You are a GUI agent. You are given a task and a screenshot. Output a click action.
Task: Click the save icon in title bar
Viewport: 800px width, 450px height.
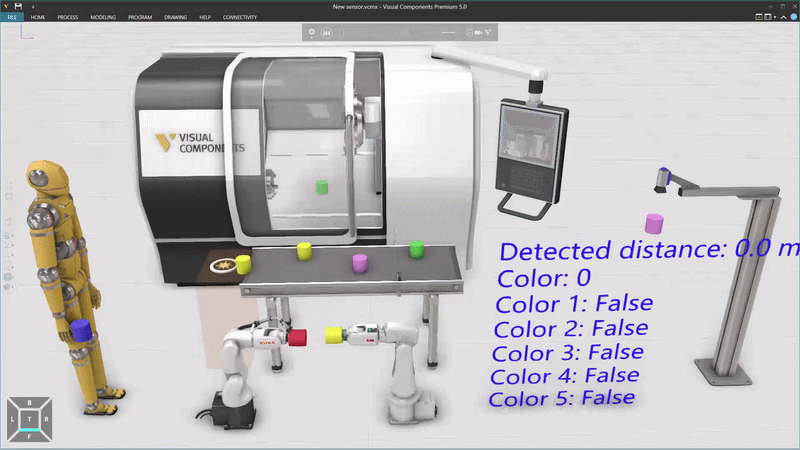coord(18,6)
